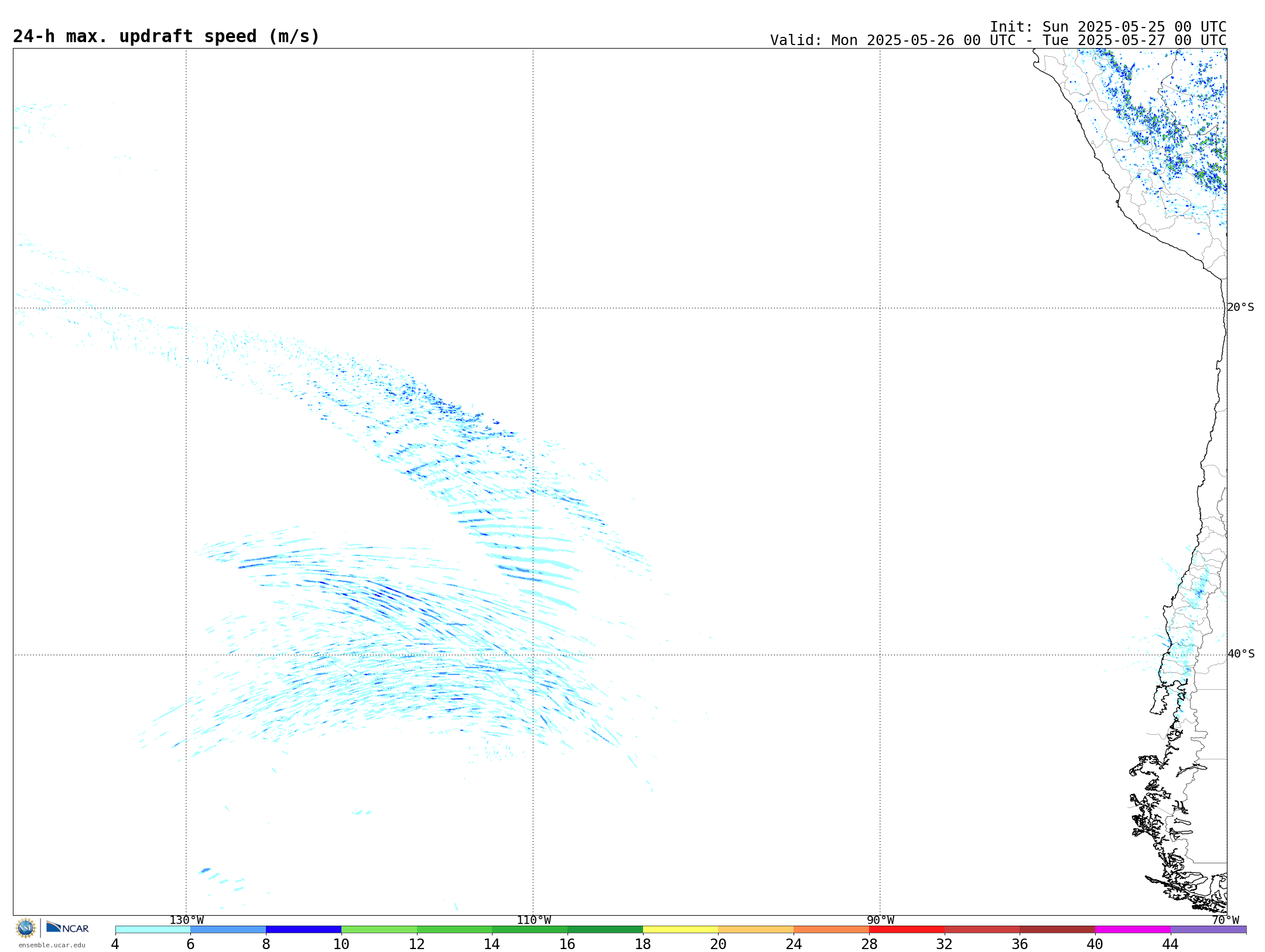Select the medium green 14–16 color swatch
The width and height of the screenshot is (1265, 952).
[x=530, y=929]
